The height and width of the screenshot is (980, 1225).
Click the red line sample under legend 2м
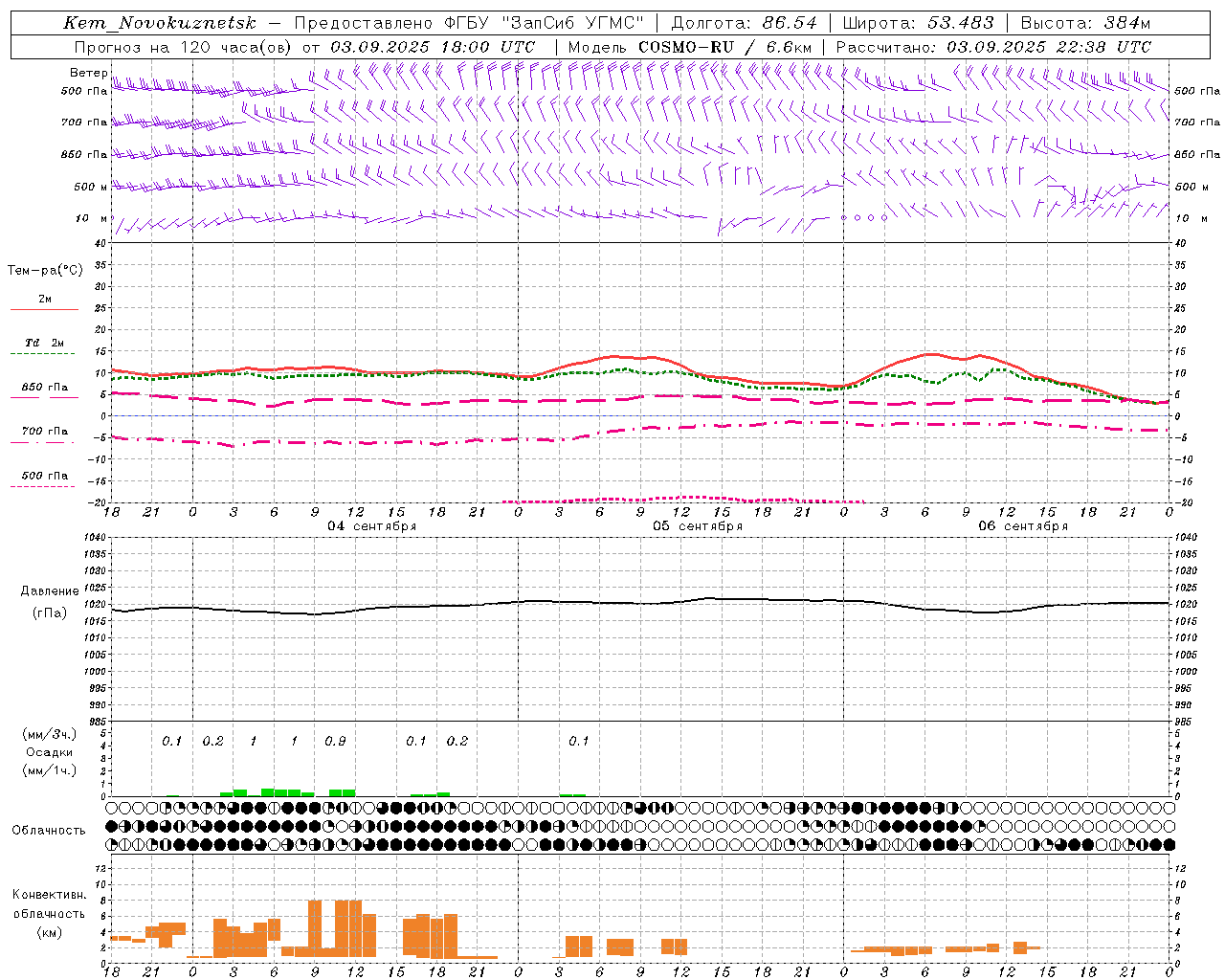44,310
